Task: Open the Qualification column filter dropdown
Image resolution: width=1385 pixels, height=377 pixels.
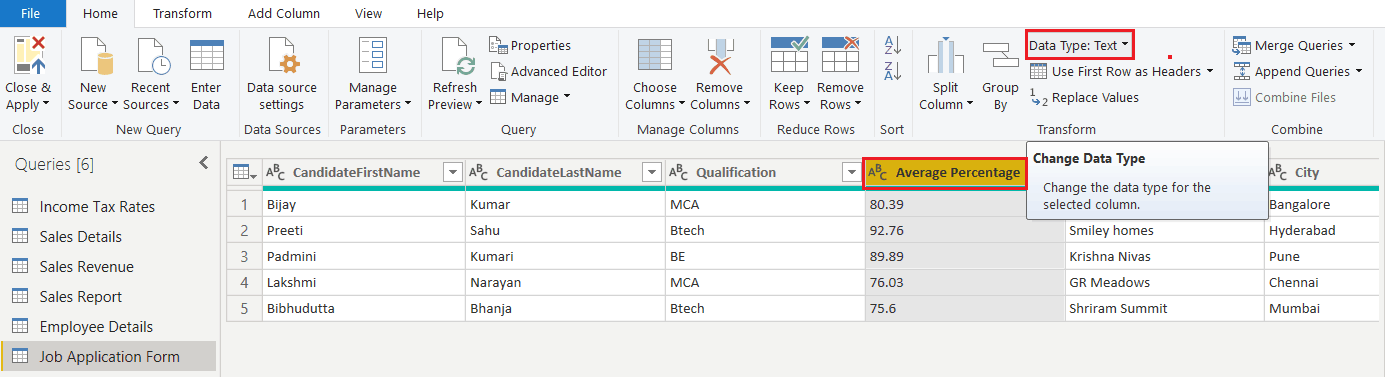Action: tap(852, 172)
